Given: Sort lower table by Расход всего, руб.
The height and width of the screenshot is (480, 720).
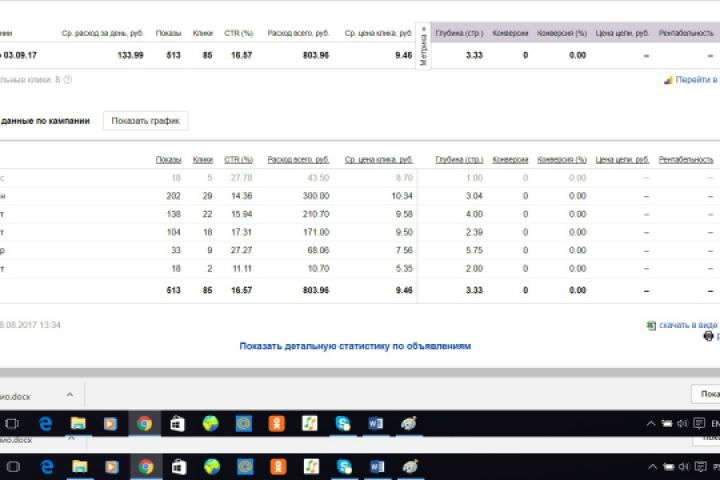Looking at the screenshot, I should [x=298, y=159].
